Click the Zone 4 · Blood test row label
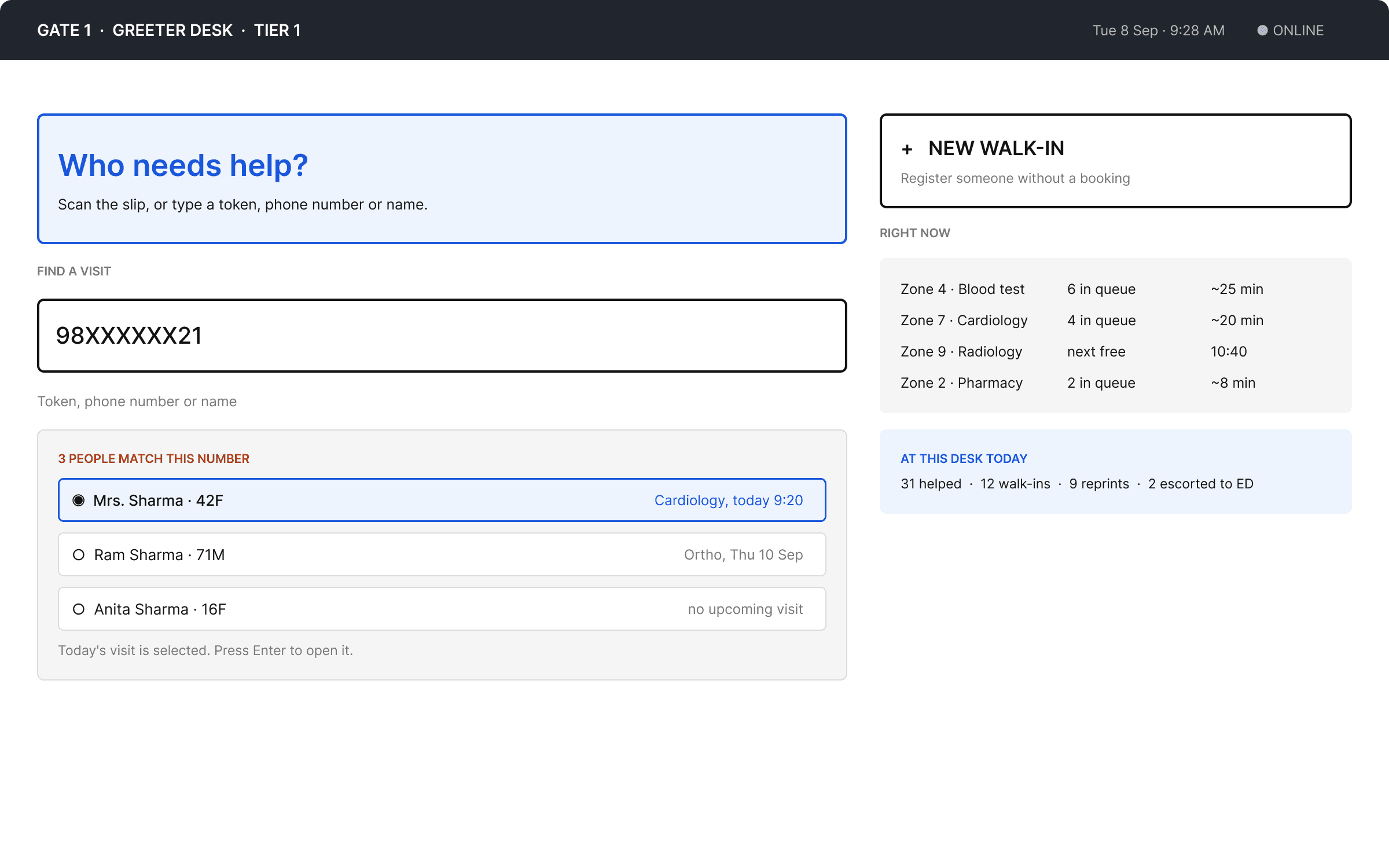This screenshot has height=868, width=1389. point(962,289)
